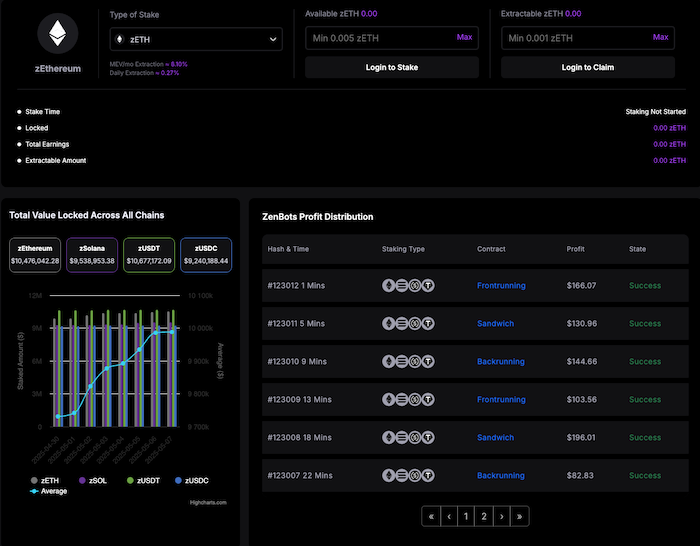This screenshot has width=700, height=546.
Task: Click Max in the extractable amount field
Action: (x=660, y=37)
